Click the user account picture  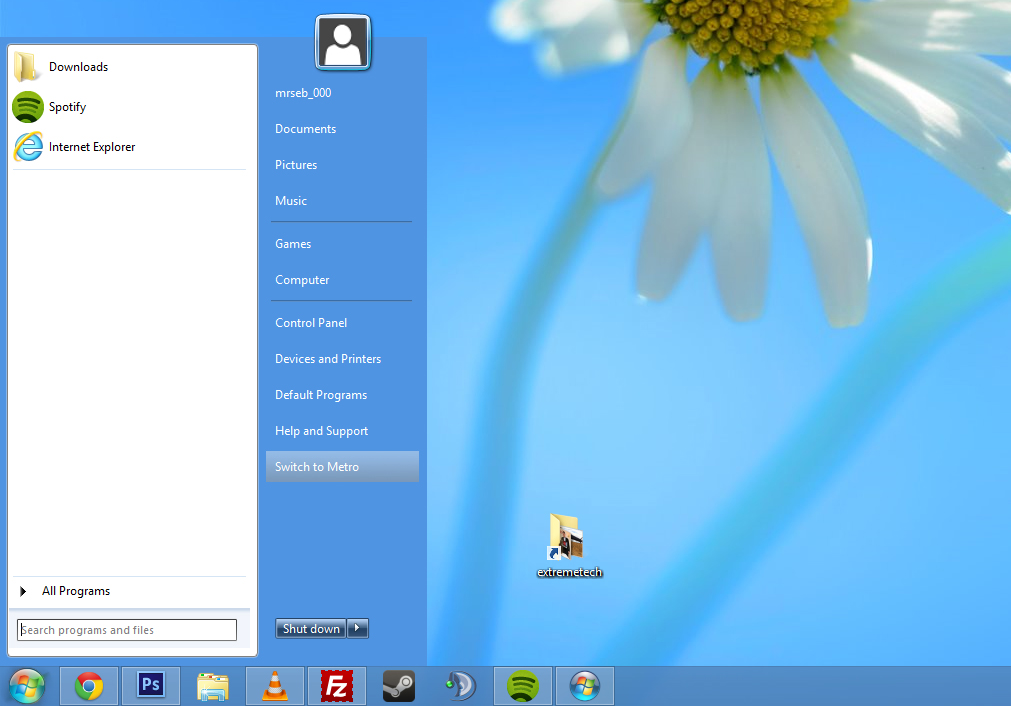343,42
